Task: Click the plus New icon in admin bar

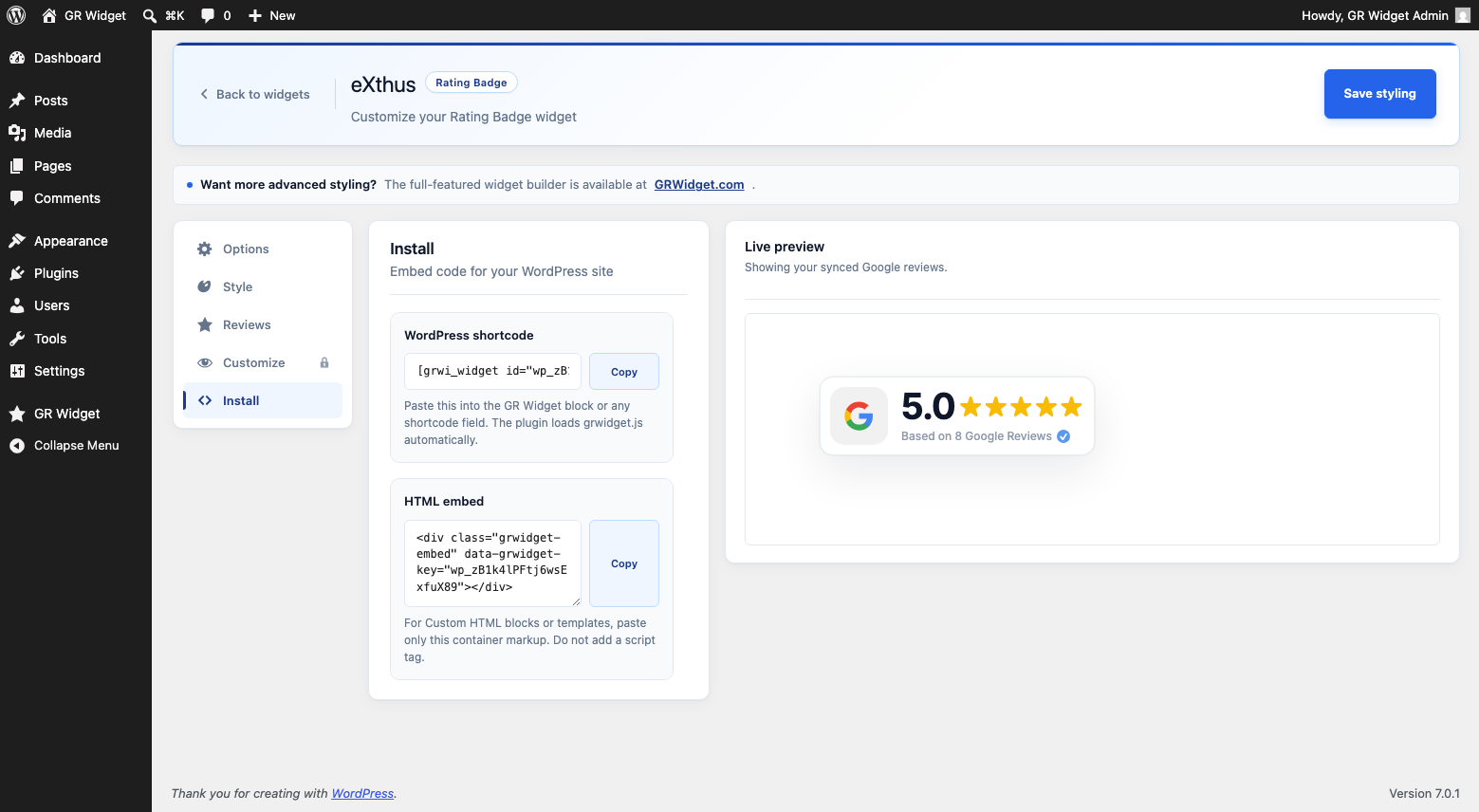Action: 255,15
